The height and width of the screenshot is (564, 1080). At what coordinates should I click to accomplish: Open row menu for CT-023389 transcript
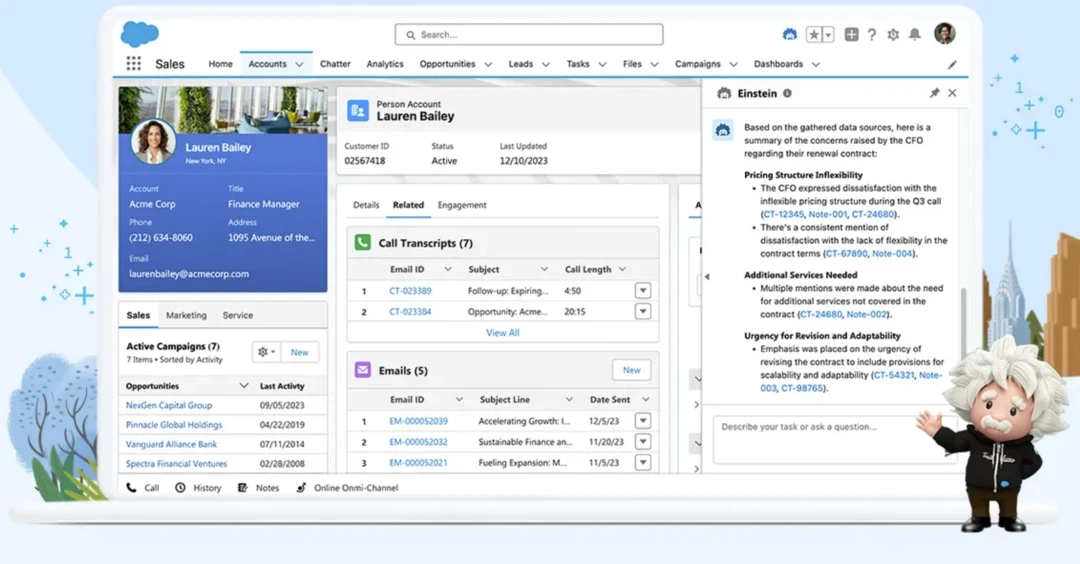coord(642,291)
